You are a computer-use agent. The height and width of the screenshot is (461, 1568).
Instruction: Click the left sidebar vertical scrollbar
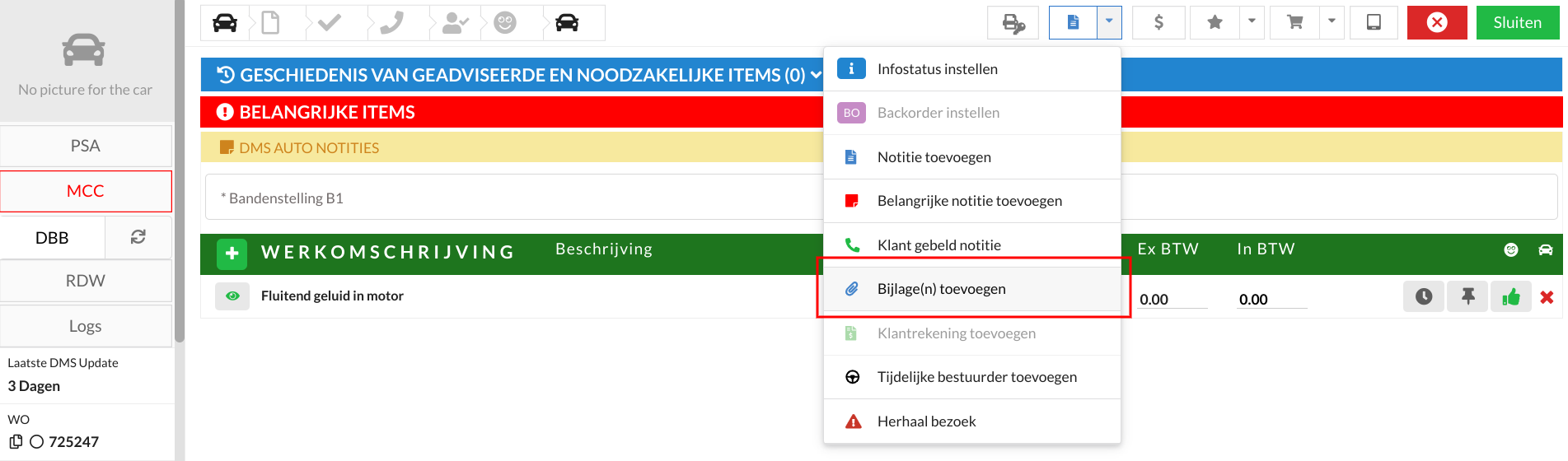(x=180, y=173)
